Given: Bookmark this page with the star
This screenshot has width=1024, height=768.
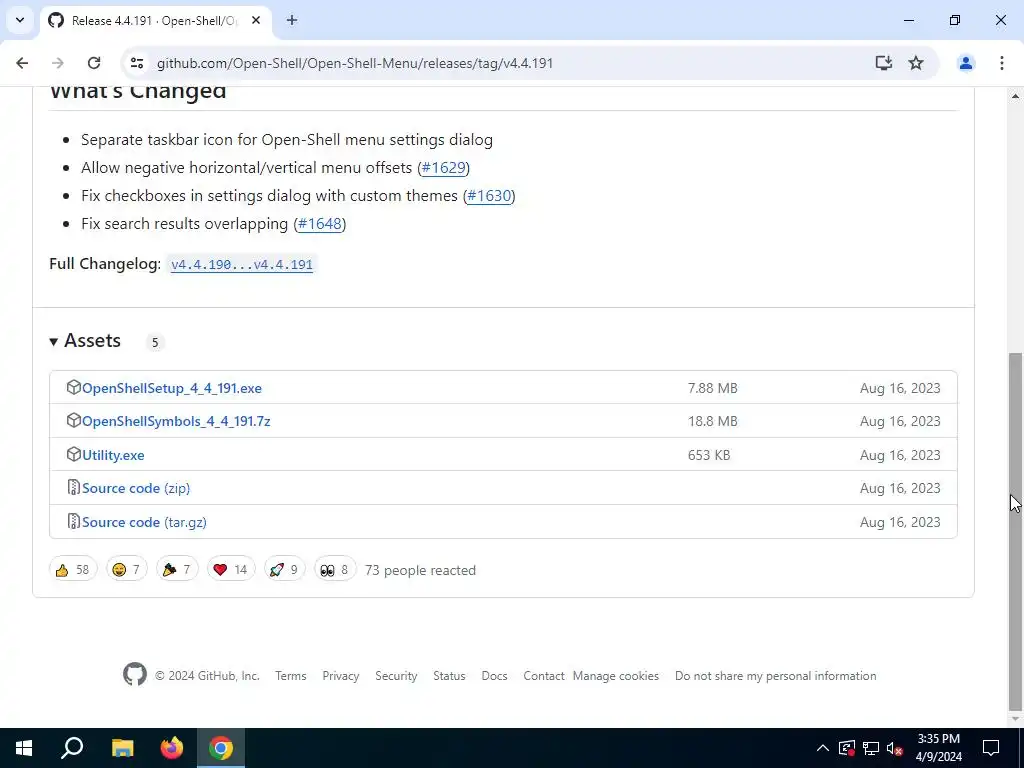Looking at the screenshot, I should (x=916, y=63).
